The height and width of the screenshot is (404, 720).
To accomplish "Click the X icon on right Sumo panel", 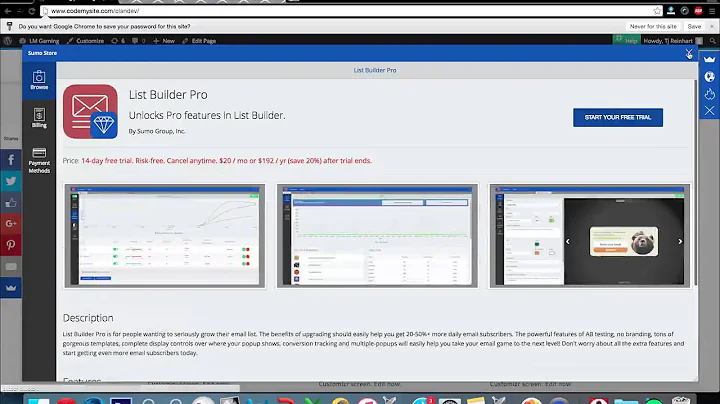I will pos(709,111).
